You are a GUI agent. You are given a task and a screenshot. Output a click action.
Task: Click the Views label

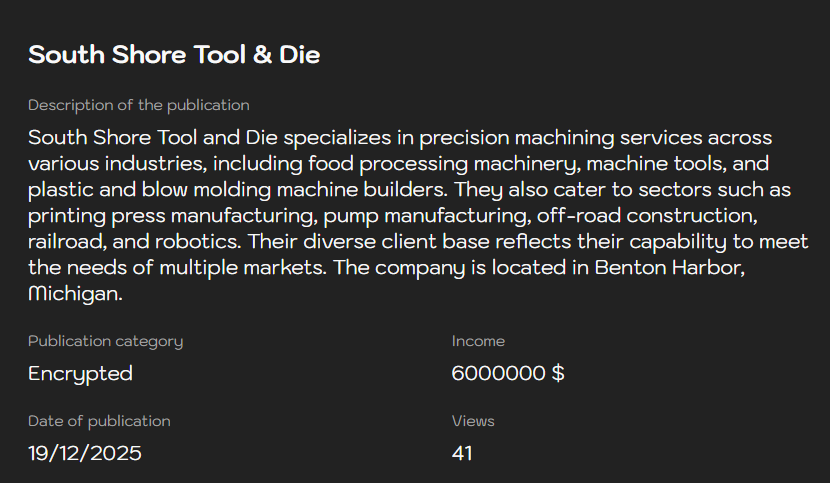[x=473, y=421]
